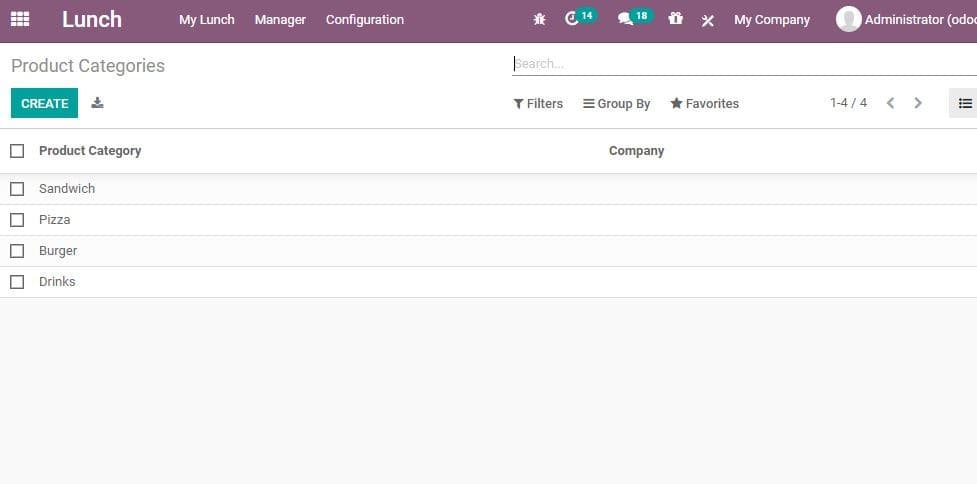Viewport: 977px width, 484px height.
Task: Open the Drinks category row
Action: point(488,282)
